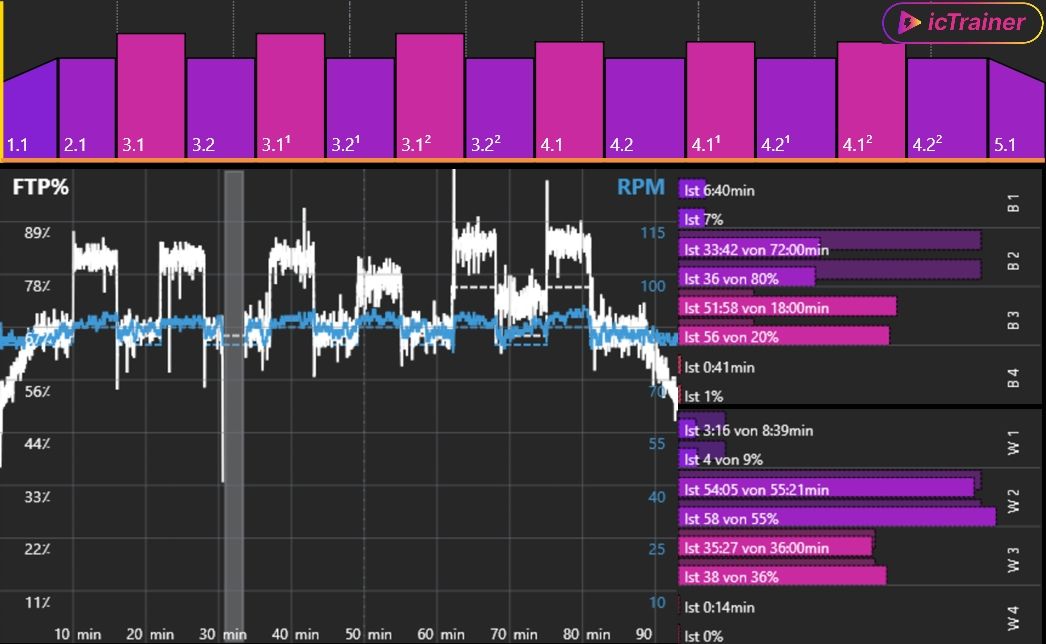Screen dimensions: 1046x644
Task: Click the 'Ist 56 von 20%' bar
Action: click(784, 337)
